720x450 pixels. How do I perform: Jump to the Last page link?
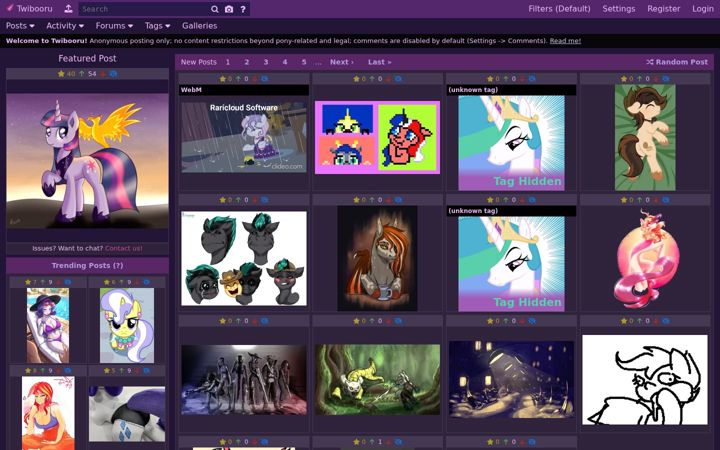(x=379, y=62)
